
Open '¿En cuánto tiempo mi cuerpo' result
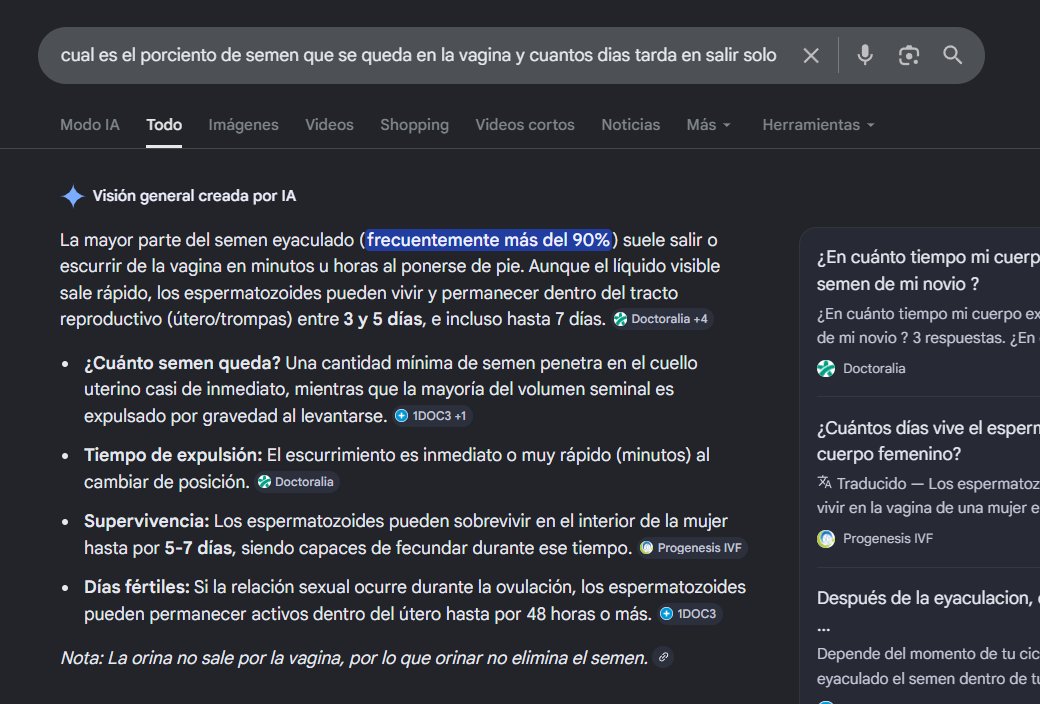point(928,271)
